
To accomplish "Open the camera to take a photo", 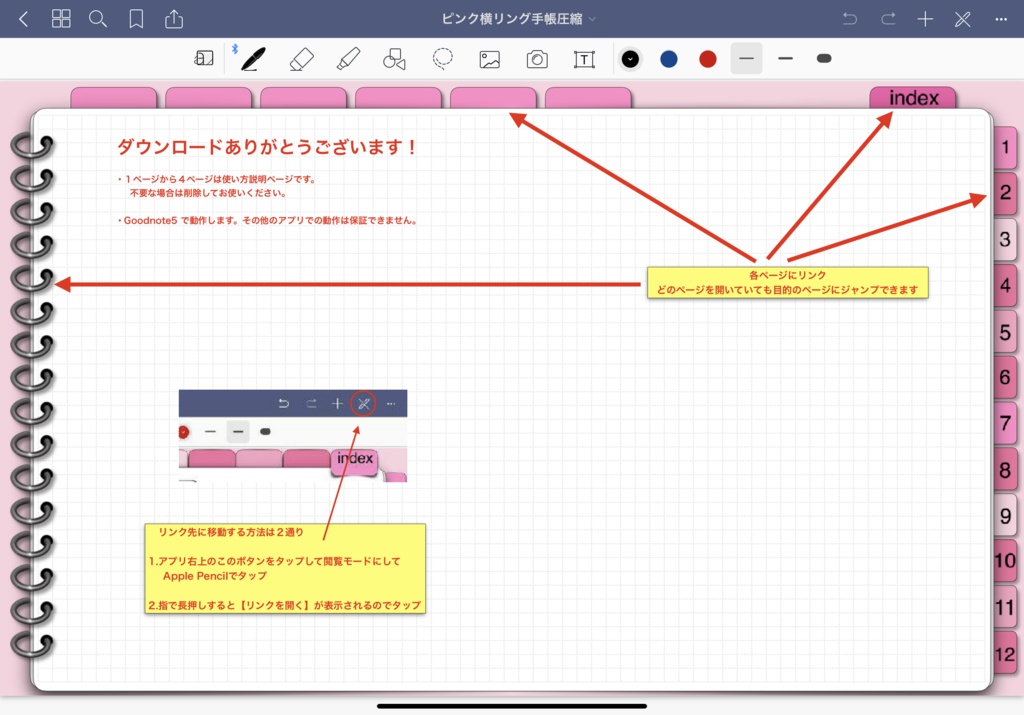I will pos(537,58).
